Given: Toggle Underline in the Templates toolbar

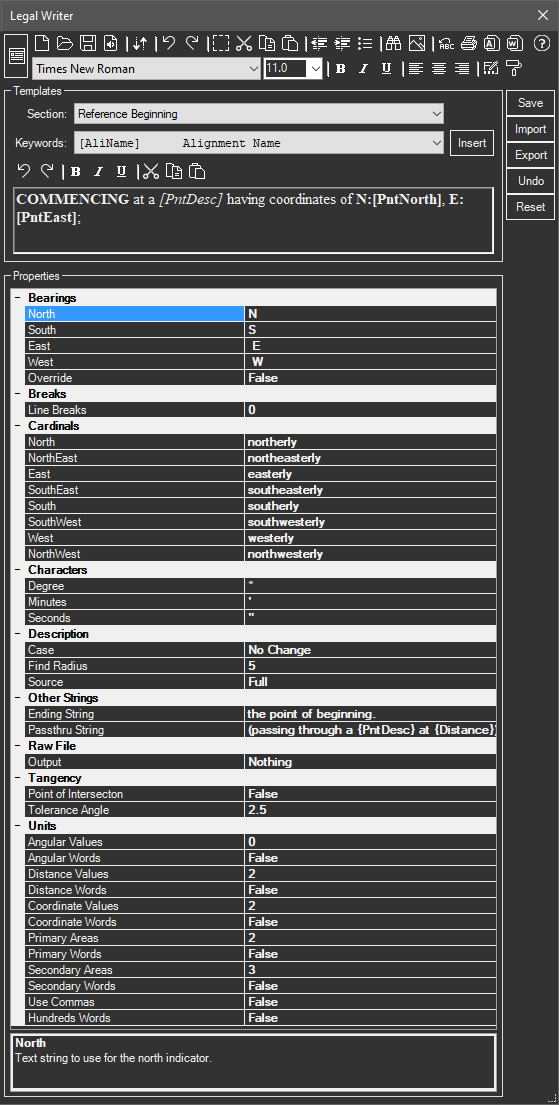Looking at the screenshot, I should pyautogui.click(x=121, y=171).
